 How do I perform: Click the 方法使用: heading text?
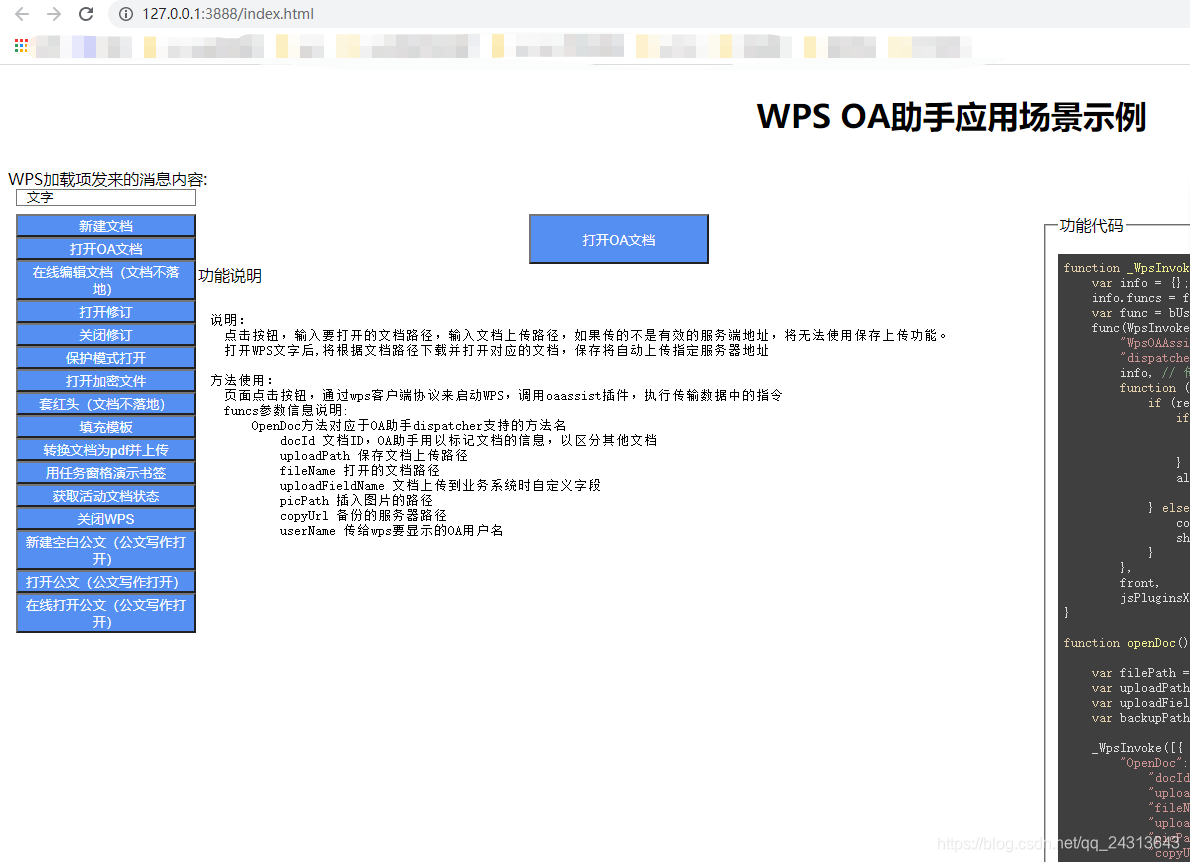point(241,380)
